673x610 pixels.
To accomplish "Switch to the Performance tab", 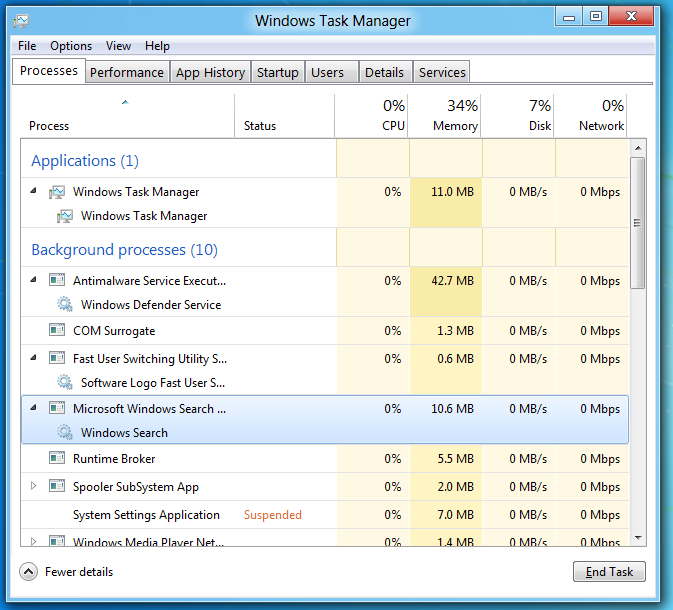I will 127,72.
